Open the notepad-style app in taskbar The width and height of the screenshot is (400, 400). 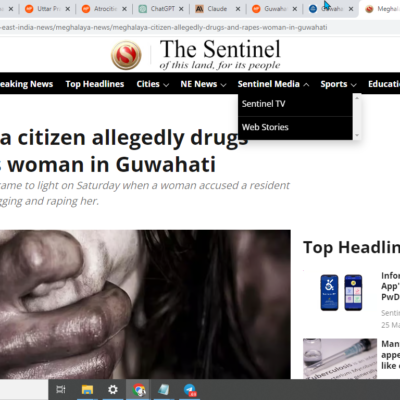164,389
